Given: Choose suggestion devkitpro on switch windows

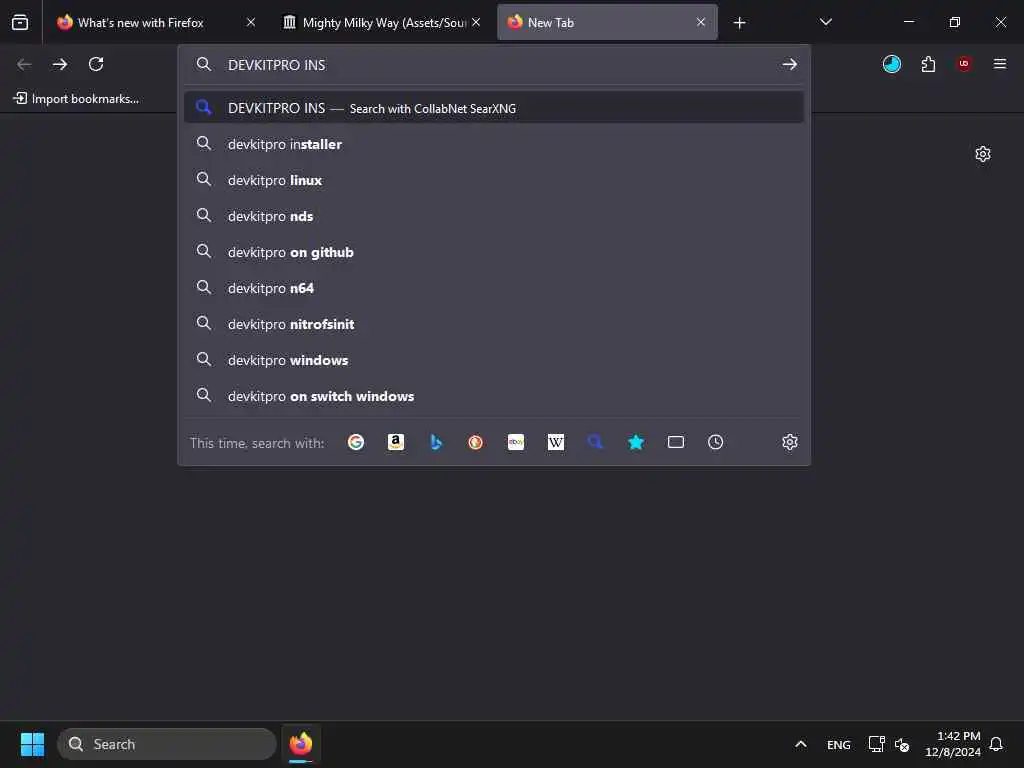Looking at the screenshot, I should point(494,396).
